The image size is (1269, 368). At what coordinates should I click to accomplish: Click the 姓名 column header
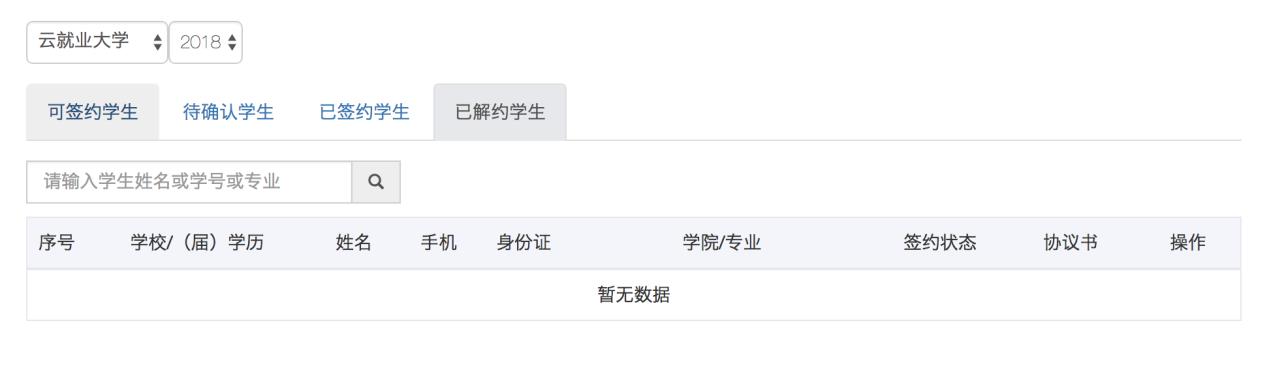tap(354, 243)
